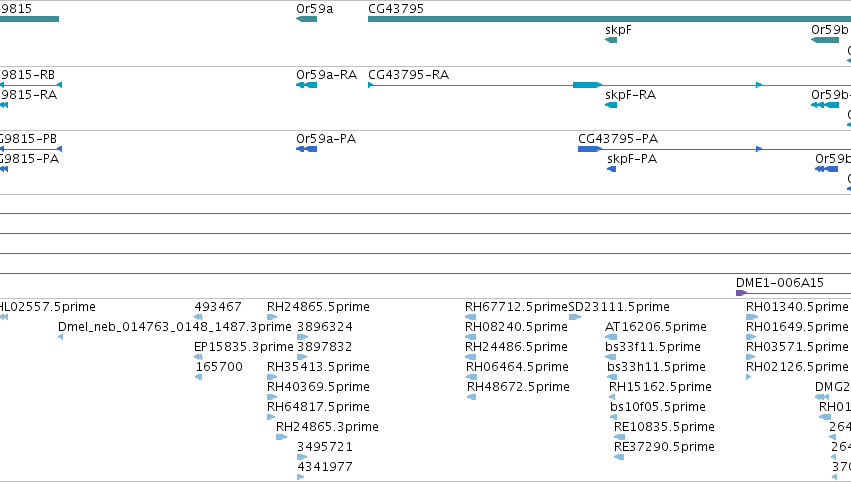This screenshot has height=482, width=851.
Task: Click the RH67712.5prime EST glyph
Action: click(x=471, y=317)
